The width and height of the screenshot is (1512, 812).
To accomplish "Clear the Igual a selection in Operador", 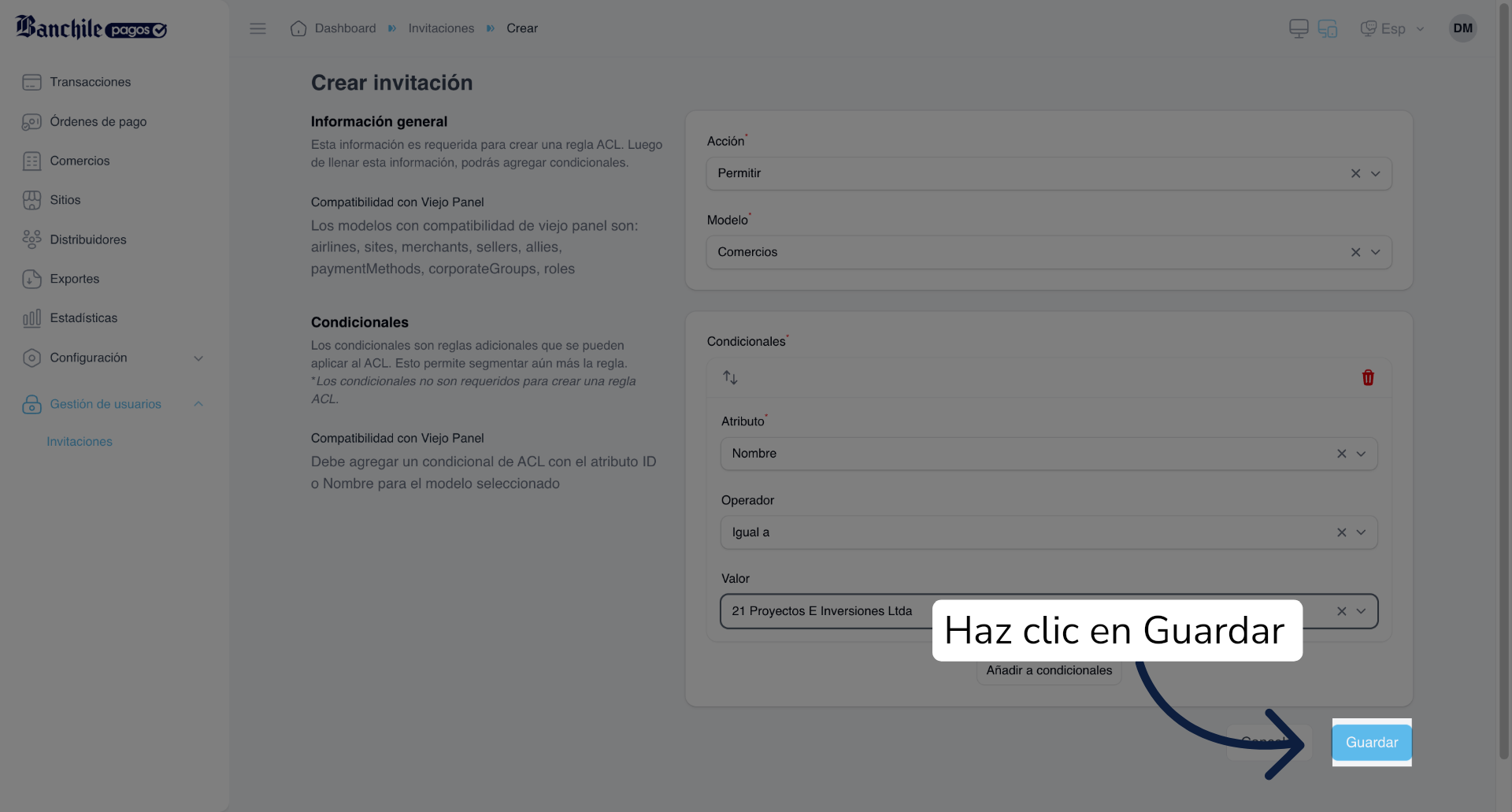I will (1341, 532).
